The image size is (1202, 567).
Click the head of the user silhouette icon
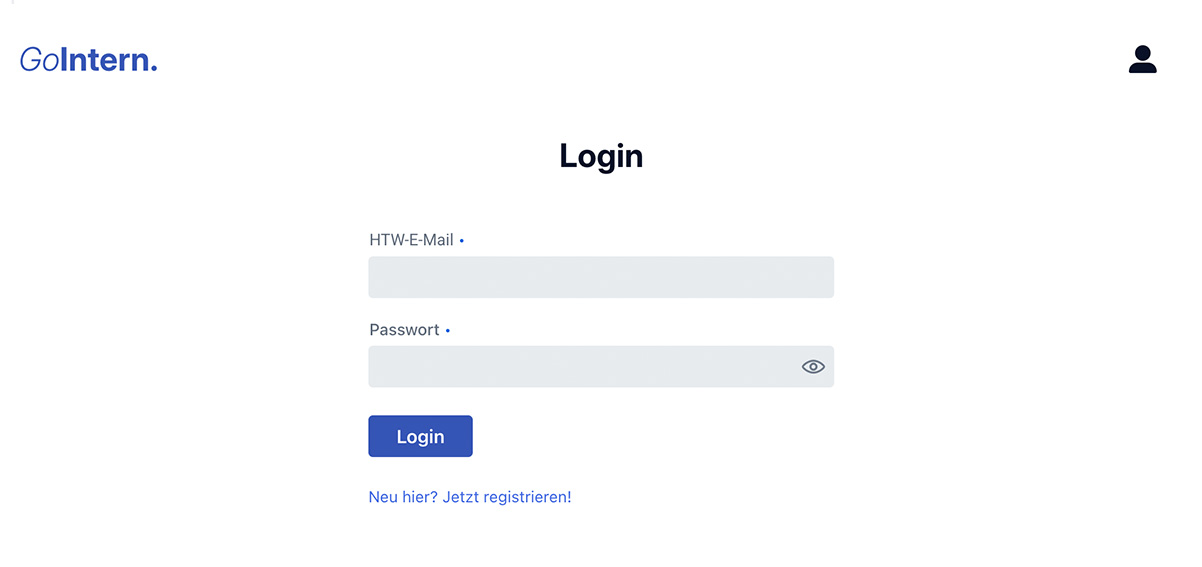point(1142,53)
